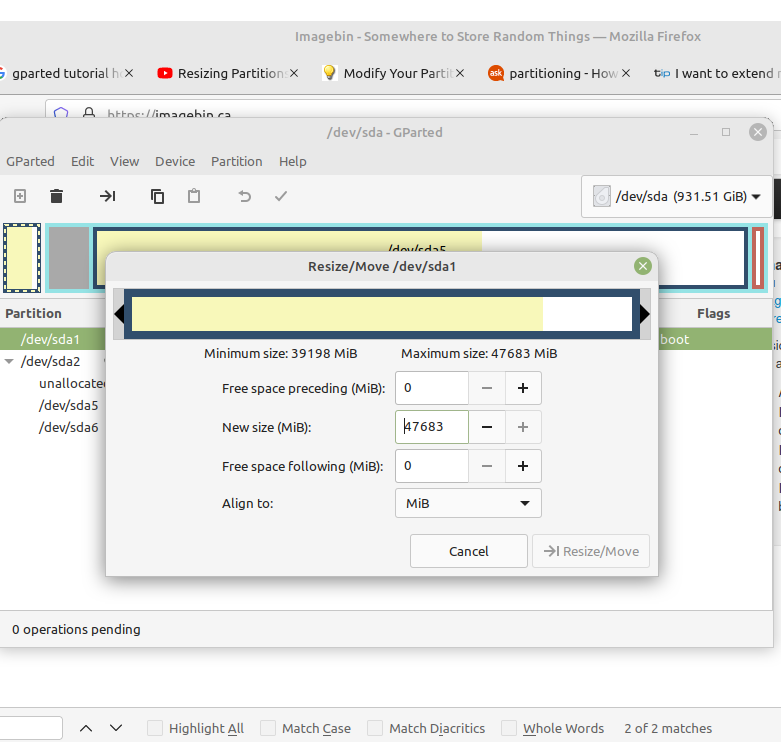Close the Resizing Partitions tab
The width and height of the screenshot is (781, 742).
[x=294, y=73]
